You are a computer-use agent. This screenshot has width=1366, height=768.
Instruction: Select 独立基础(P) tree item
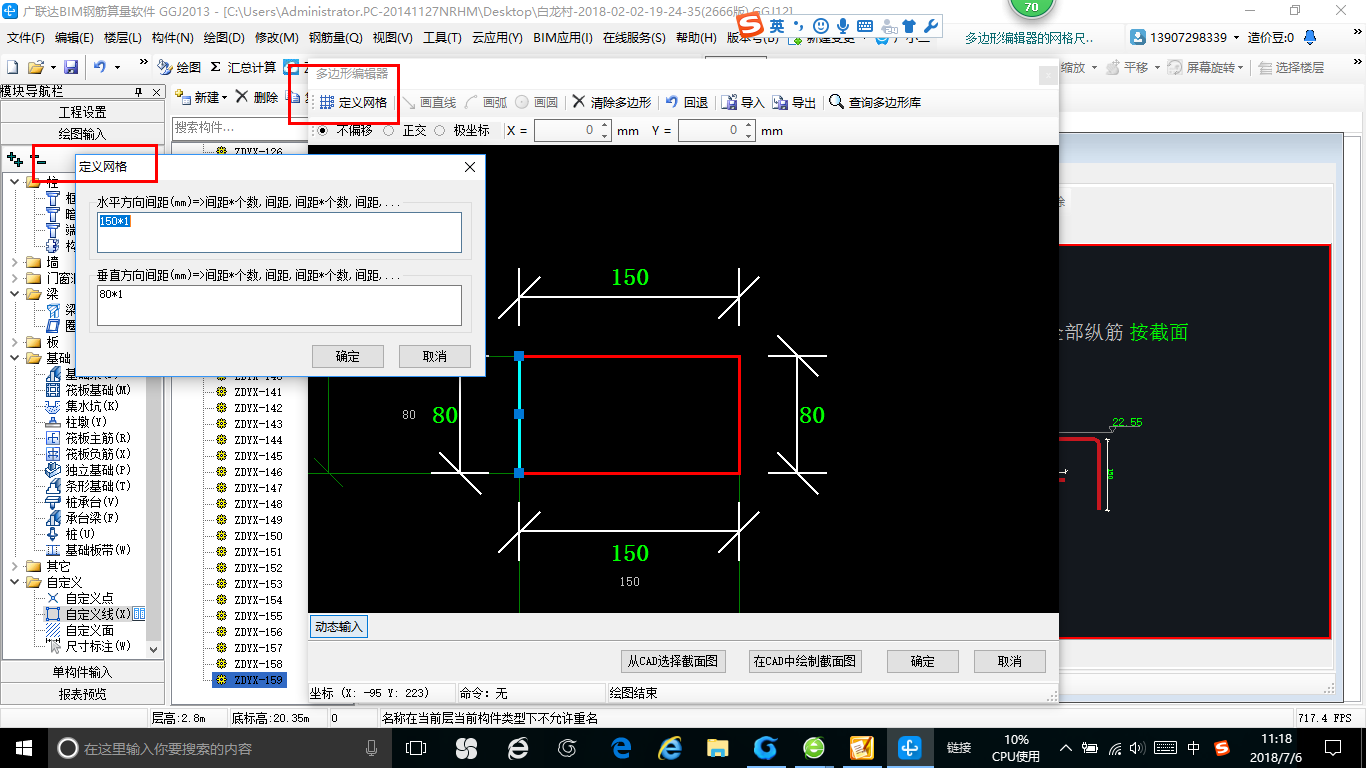click(98, 470)
